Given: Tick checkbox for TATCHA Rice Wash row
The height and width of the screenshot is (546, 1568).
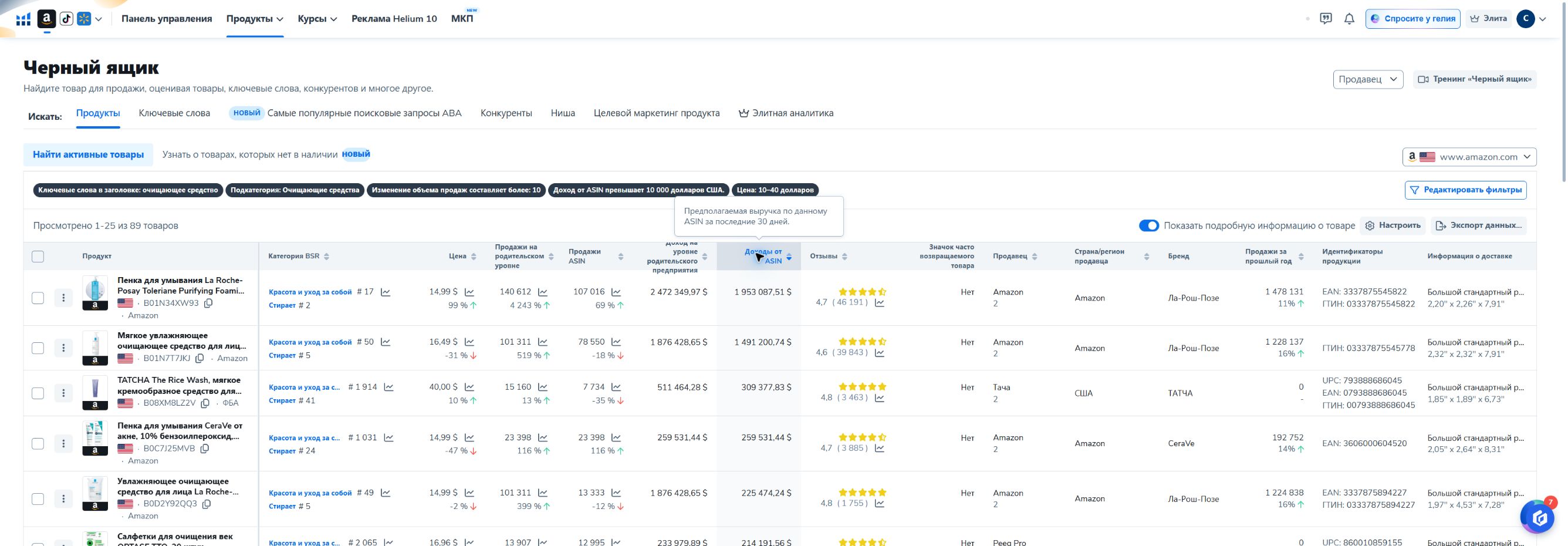Looking at the screenshot, I should [x=38, y=393].
